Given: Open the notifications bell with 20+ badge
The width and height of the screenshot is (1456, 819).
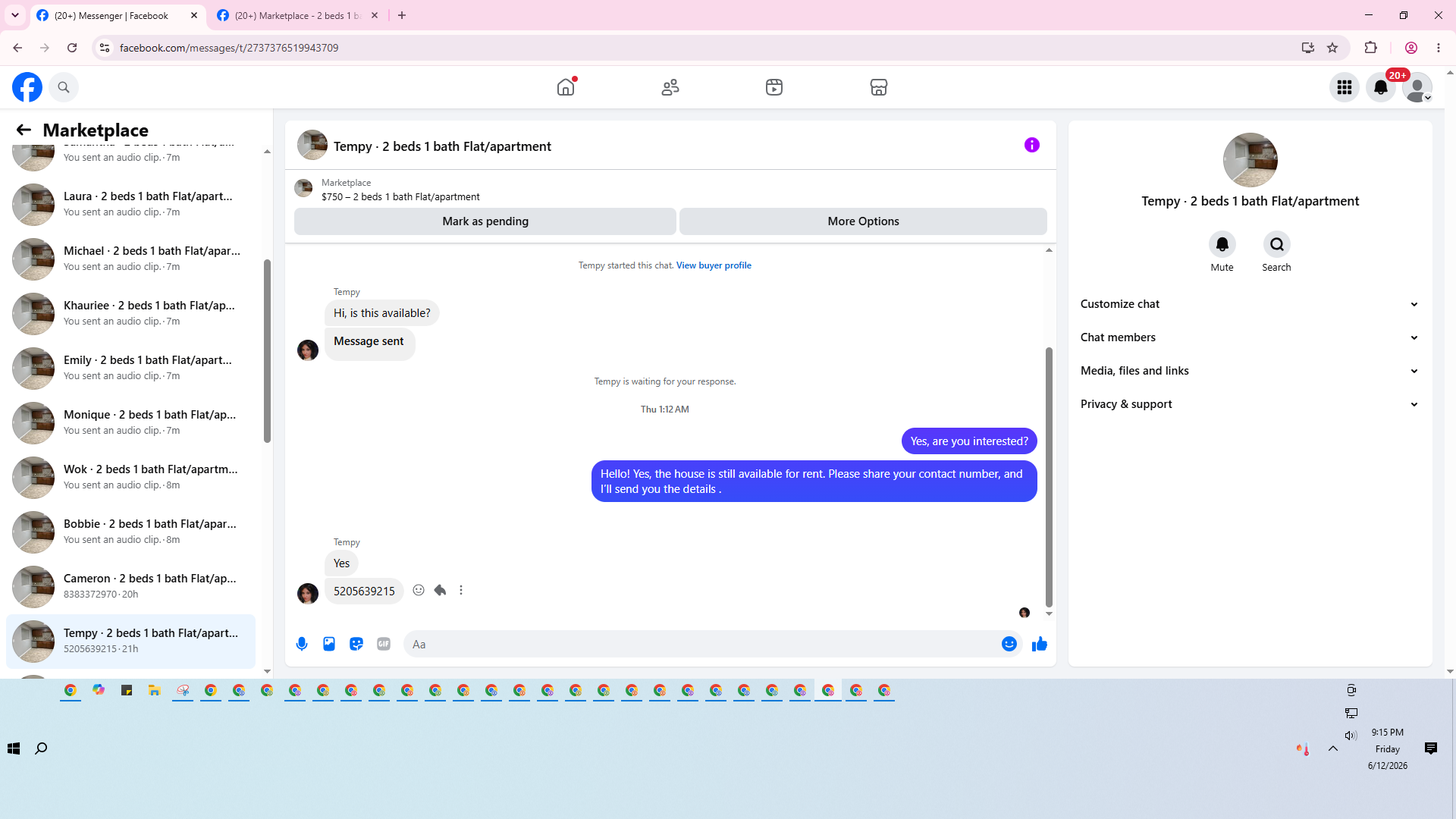Looking at the screenshot, I should pyautogui.click(x=1381, y=87).
